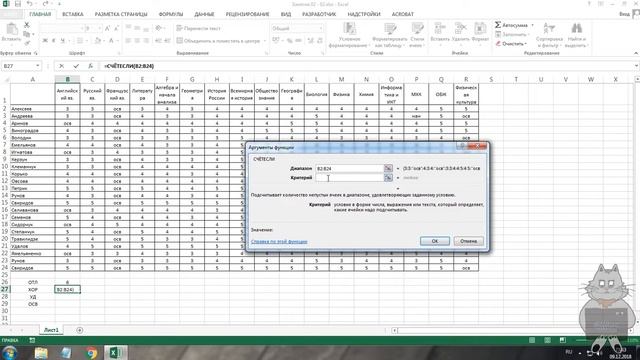Click the Insert cells (Вставить) icon
Screen dimensions: 640x360
[440, 29]
